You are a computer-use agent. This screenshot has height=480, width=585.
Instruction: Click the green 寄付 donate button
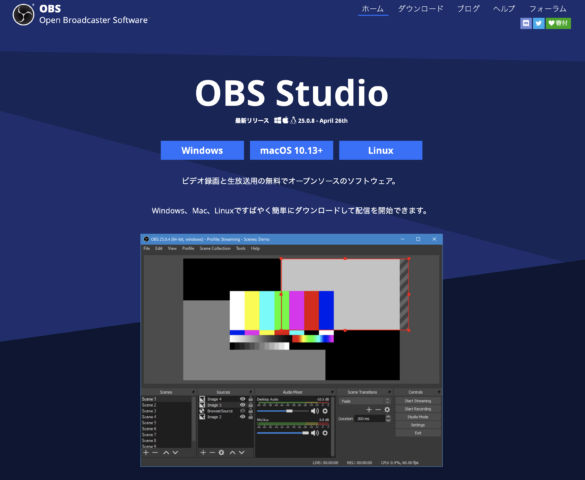[558, 23]
